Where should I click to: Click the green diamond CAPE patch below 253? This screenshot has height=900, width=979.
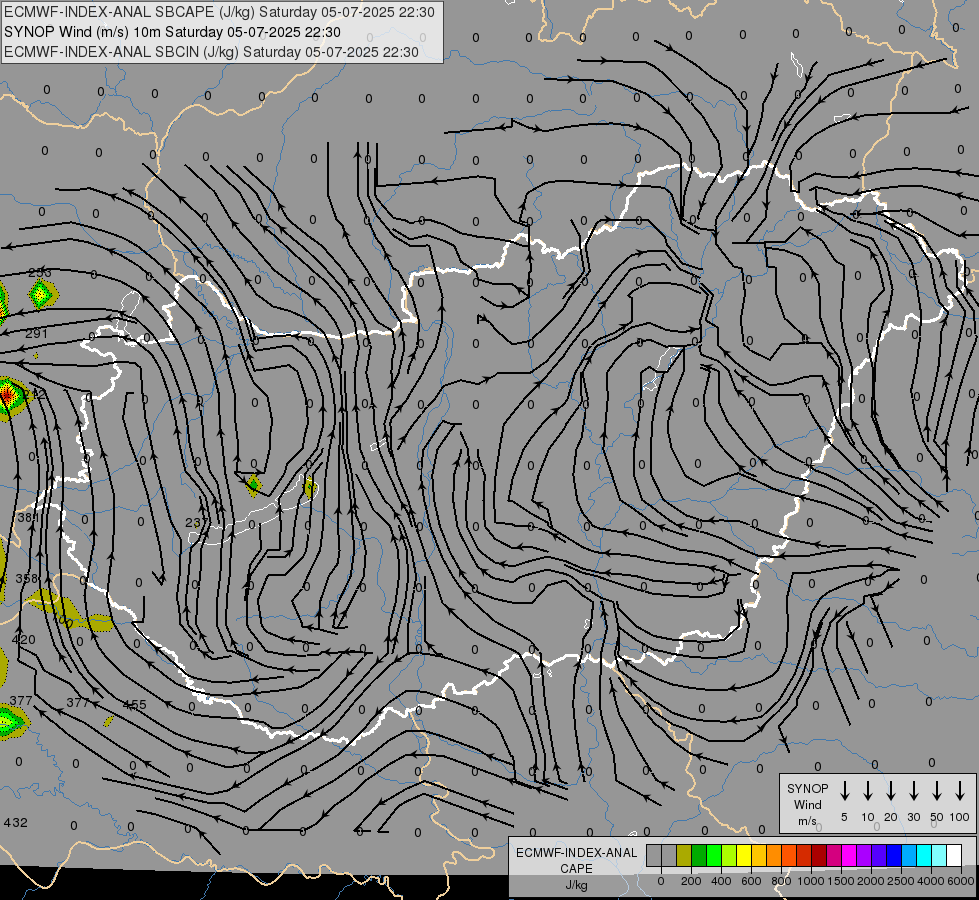pos(42,294)
